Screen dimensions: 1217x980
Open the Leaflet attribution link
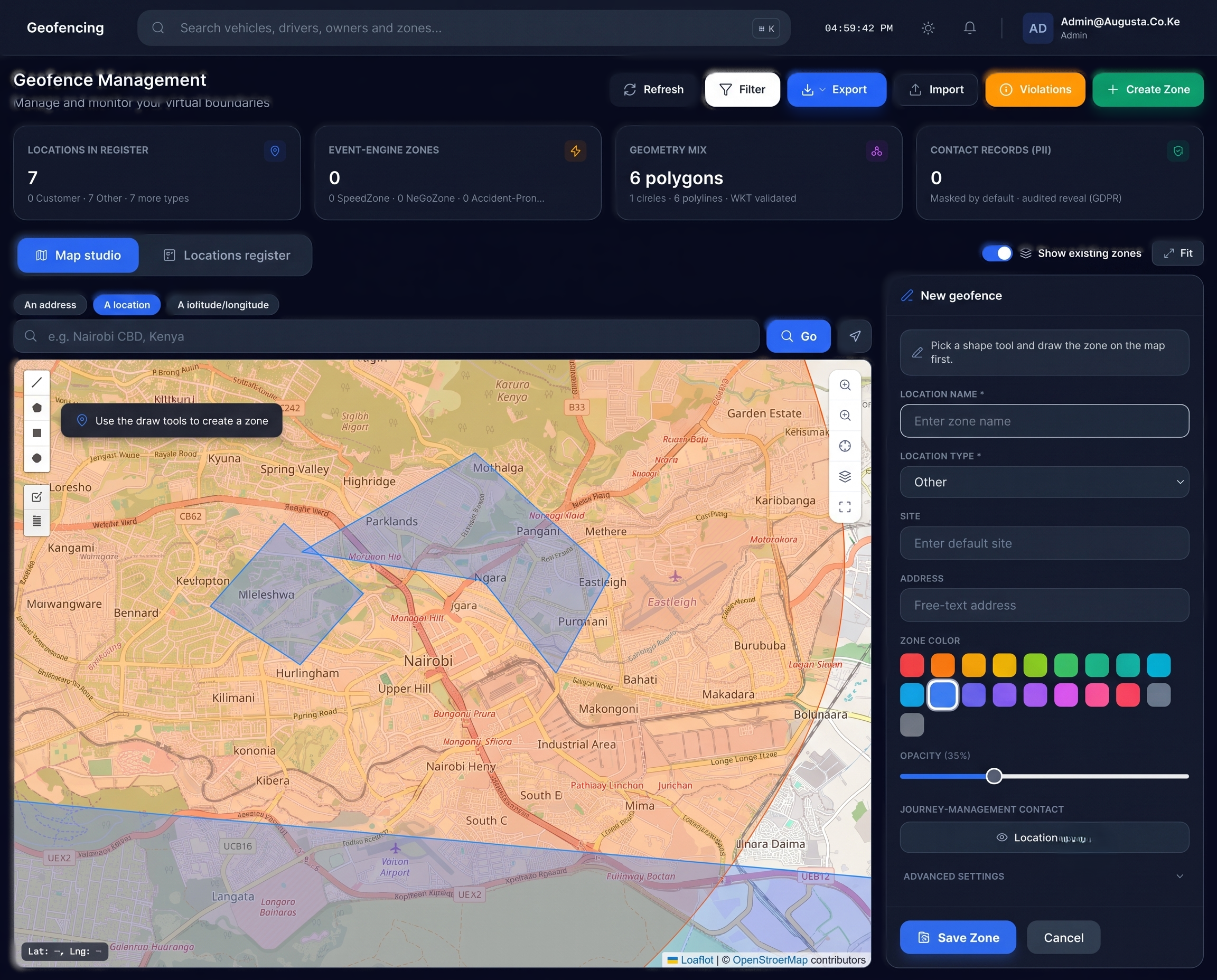697,960
